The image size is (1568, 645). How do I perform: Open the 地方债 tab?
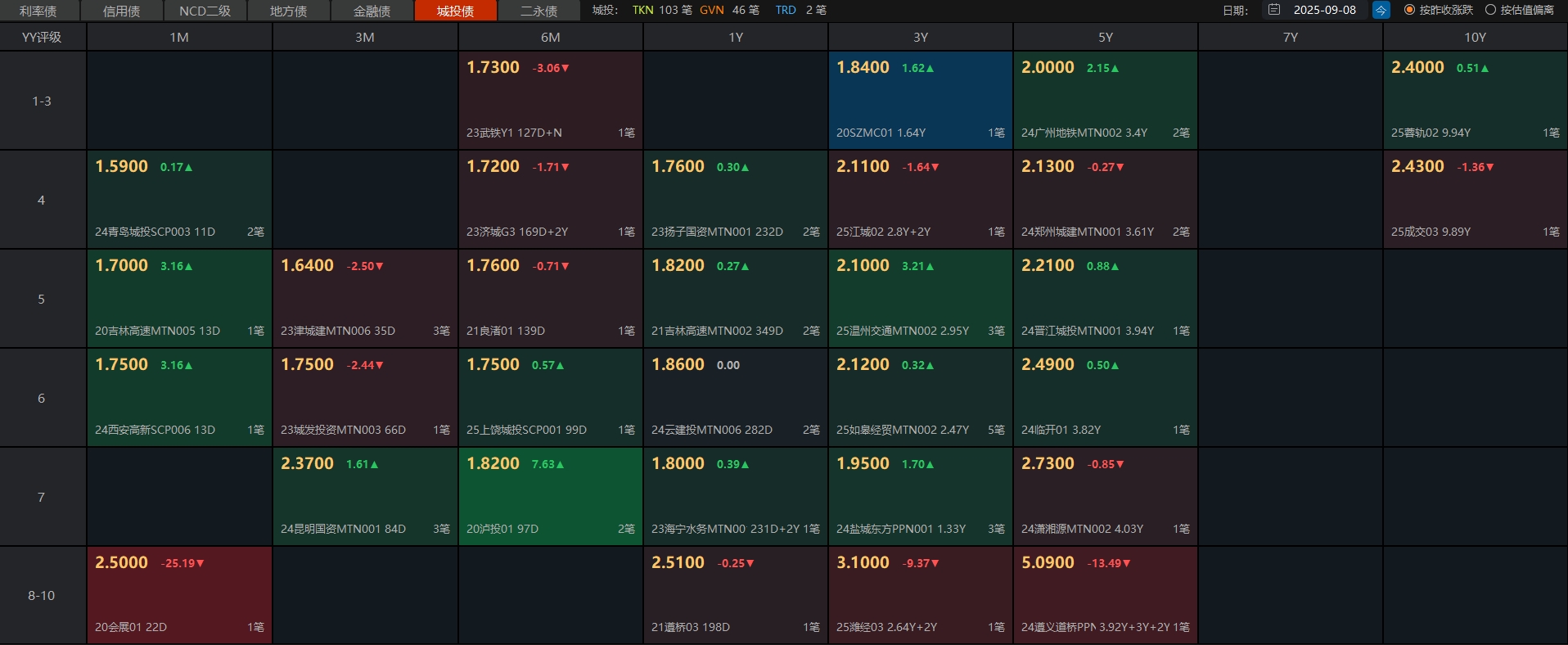(x=288, y=11)
